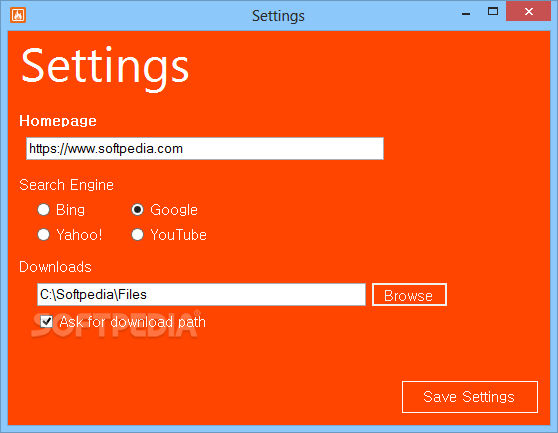The height and width of the screenshot is (433, 558).
Task: Save Settings with the bottom button
Action: pos(470,397)
